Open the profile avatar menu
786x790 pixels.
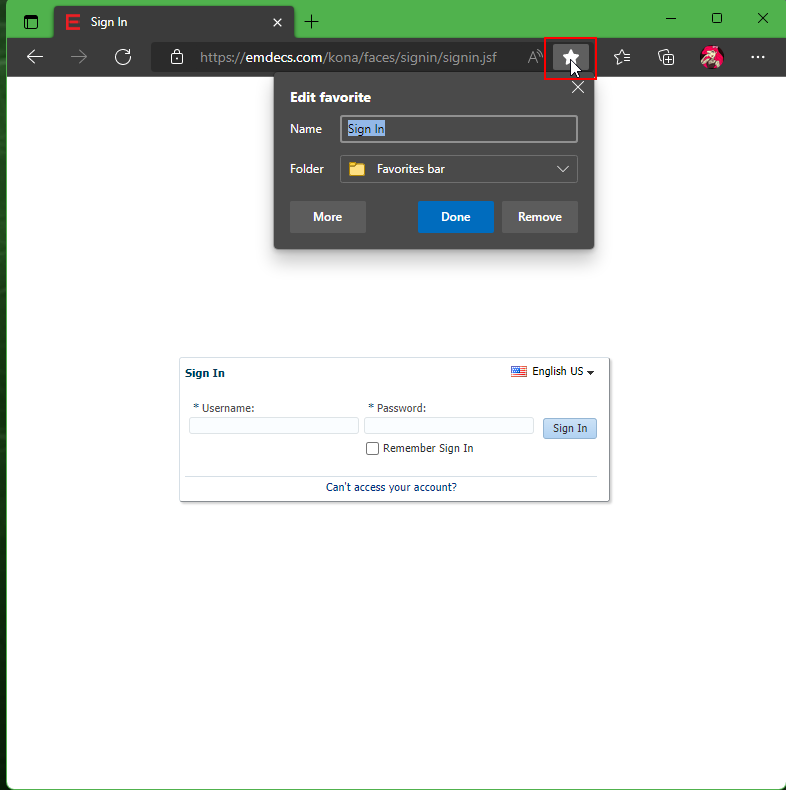point(711,57)
